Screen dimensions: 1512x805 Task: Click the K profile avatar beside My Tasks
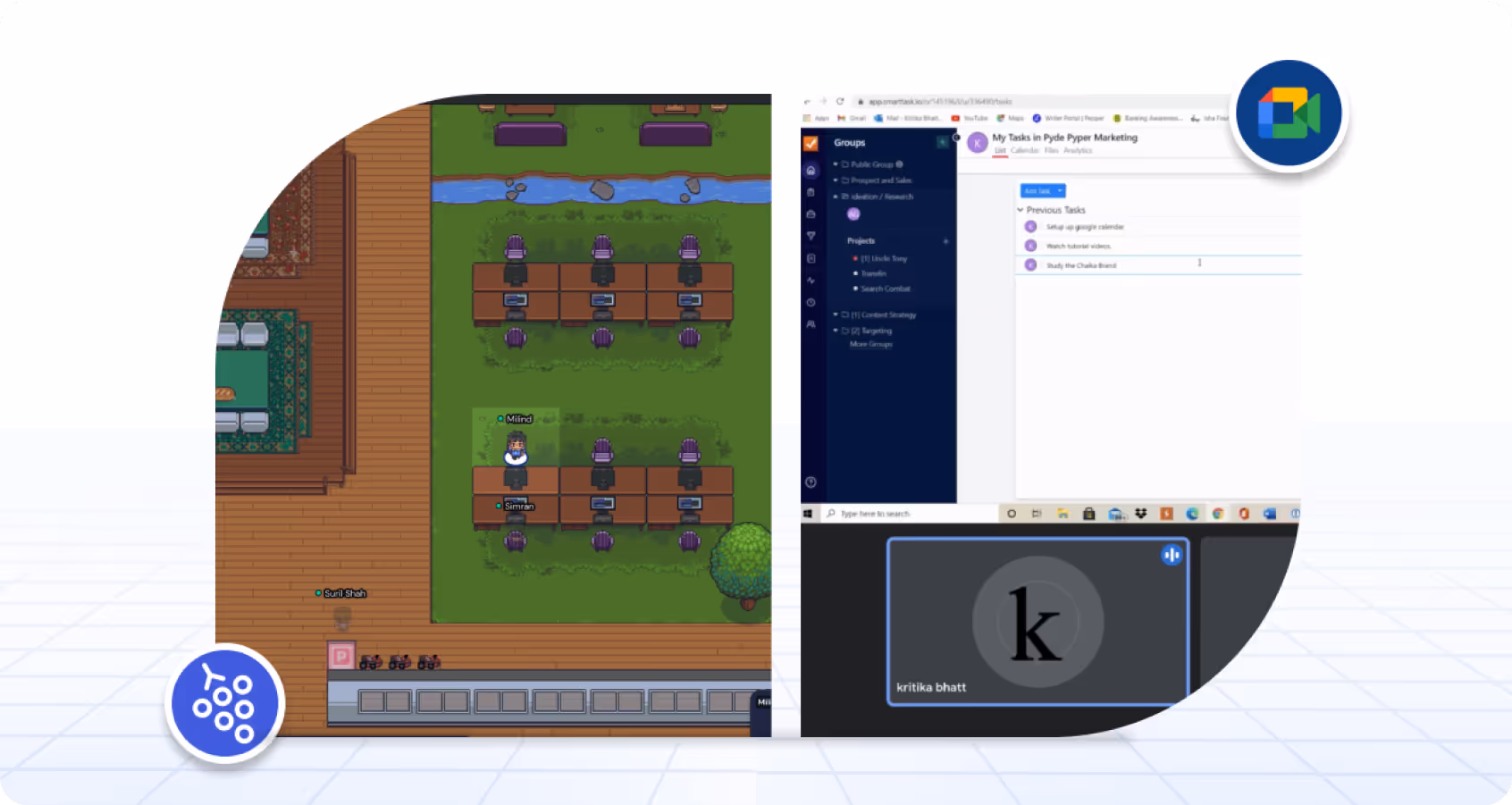pos(978,143)
